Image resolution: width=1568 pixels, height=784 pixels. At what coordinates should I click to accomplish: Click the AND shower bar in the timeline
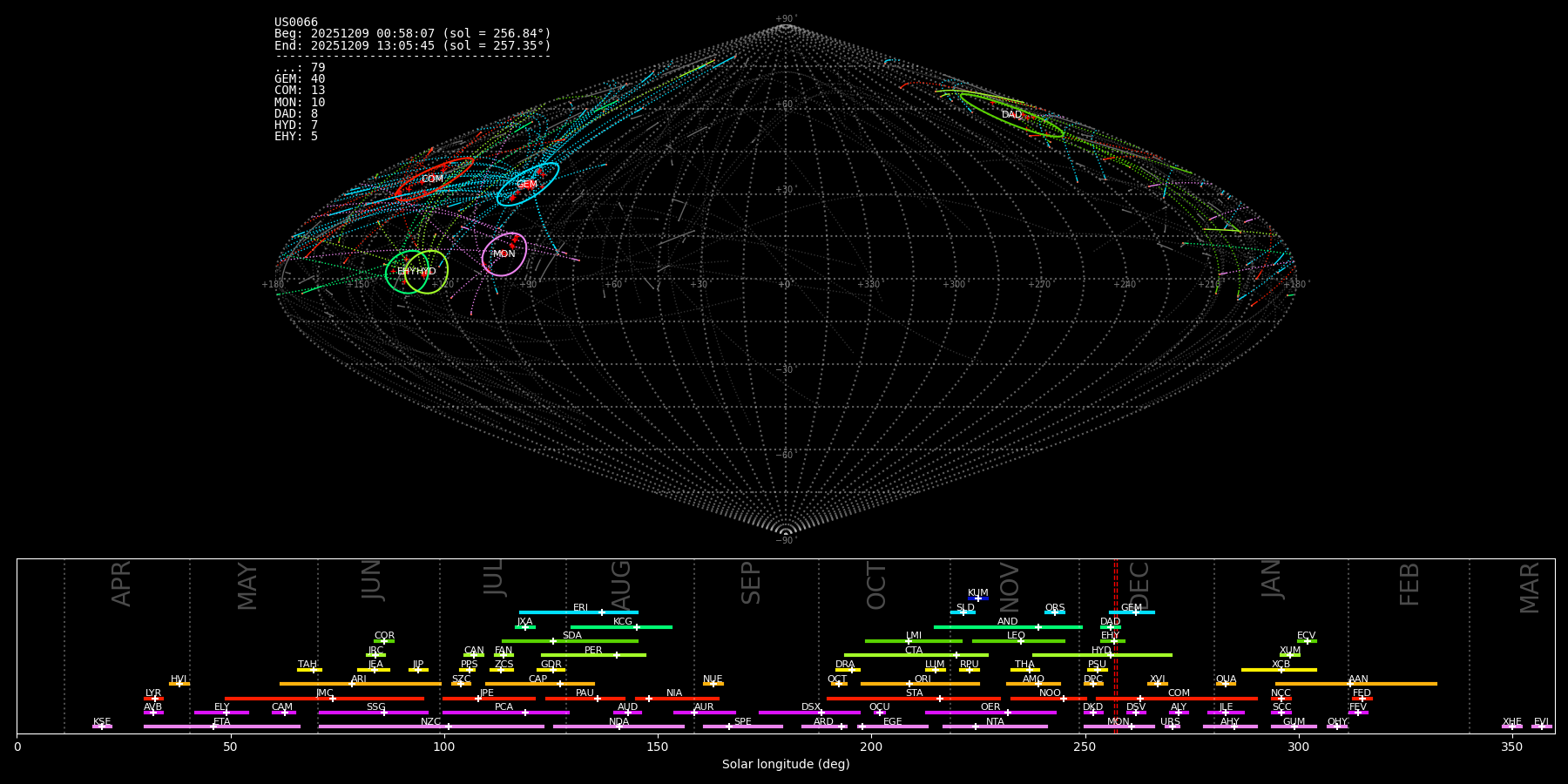1008,627
